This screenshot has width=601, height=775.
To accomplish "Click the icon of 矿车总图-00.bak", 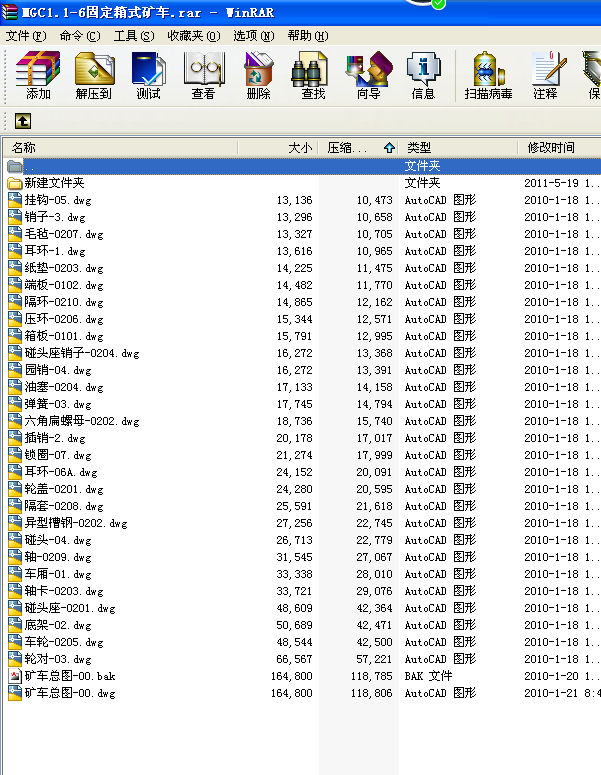I will [15, 676].
